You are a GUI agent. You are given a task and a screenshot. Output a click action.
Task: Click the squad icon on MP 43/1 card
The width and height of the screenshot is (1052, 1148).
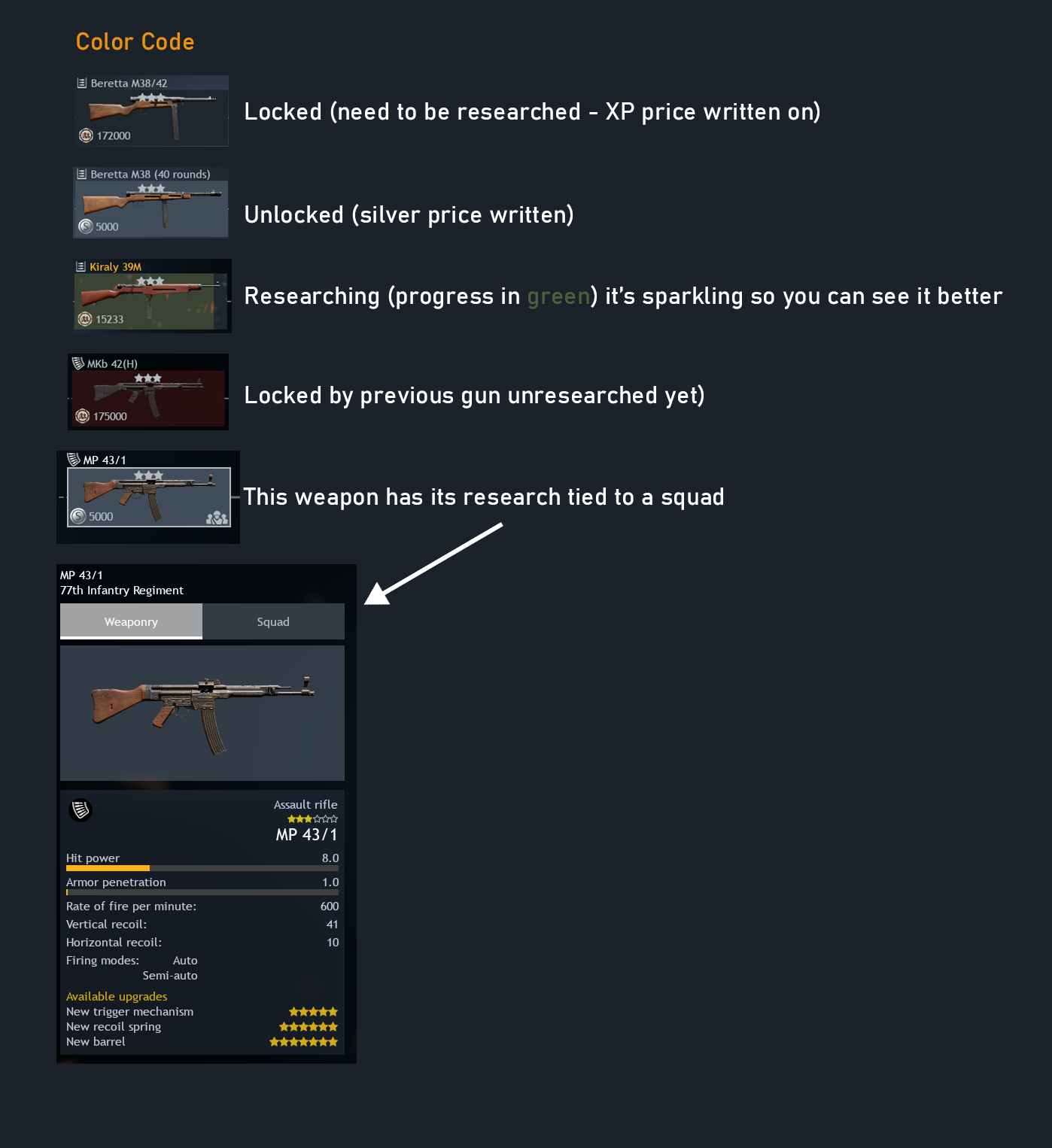click(x=217, y=518)
